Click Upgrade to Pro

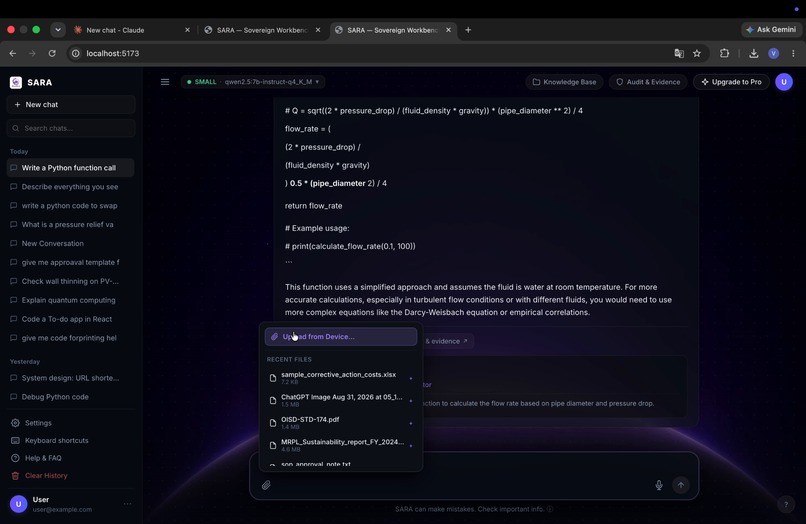(x=731, y=82)
